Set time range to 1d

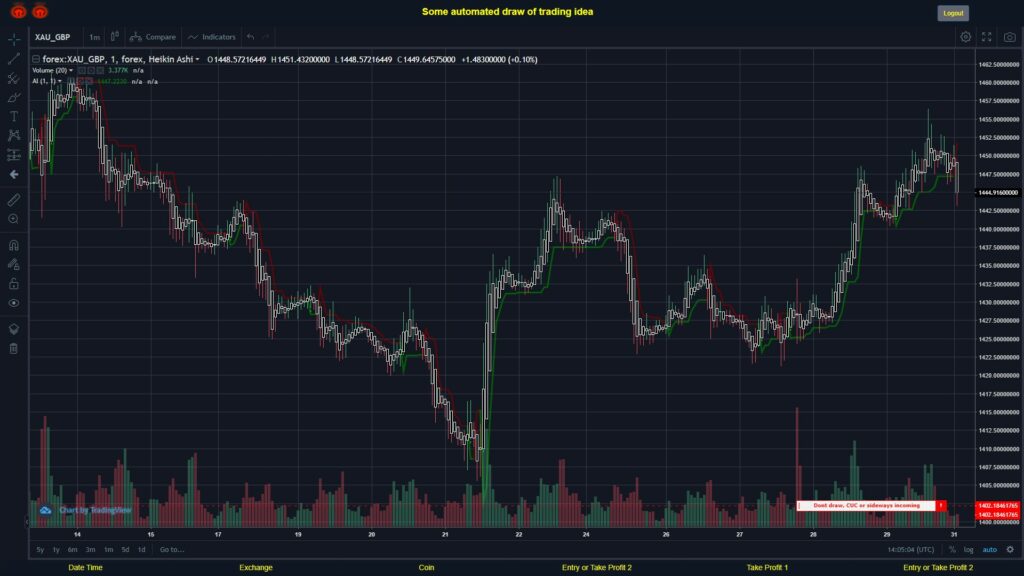click(142, 550)
